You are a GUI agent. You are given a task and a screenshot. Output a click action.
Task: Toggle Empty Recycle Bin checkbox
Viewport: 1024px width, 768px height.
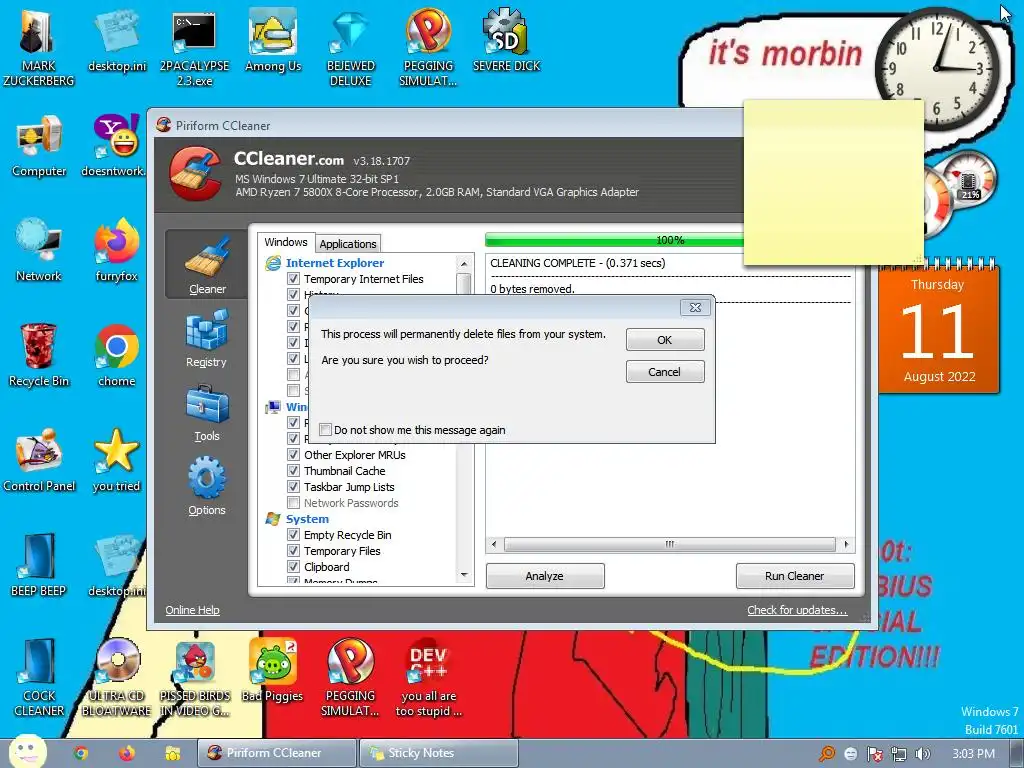294,535
